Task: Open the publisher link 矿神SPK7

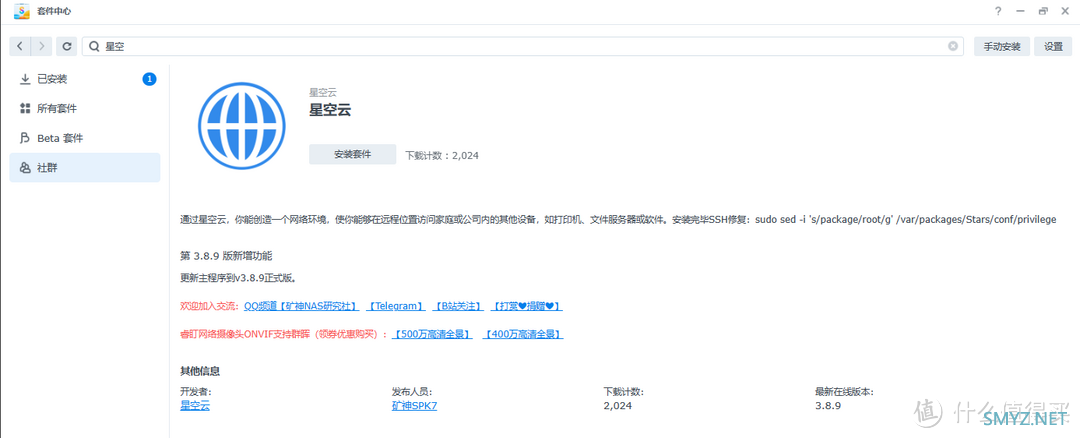Action: tap(415, 406)
